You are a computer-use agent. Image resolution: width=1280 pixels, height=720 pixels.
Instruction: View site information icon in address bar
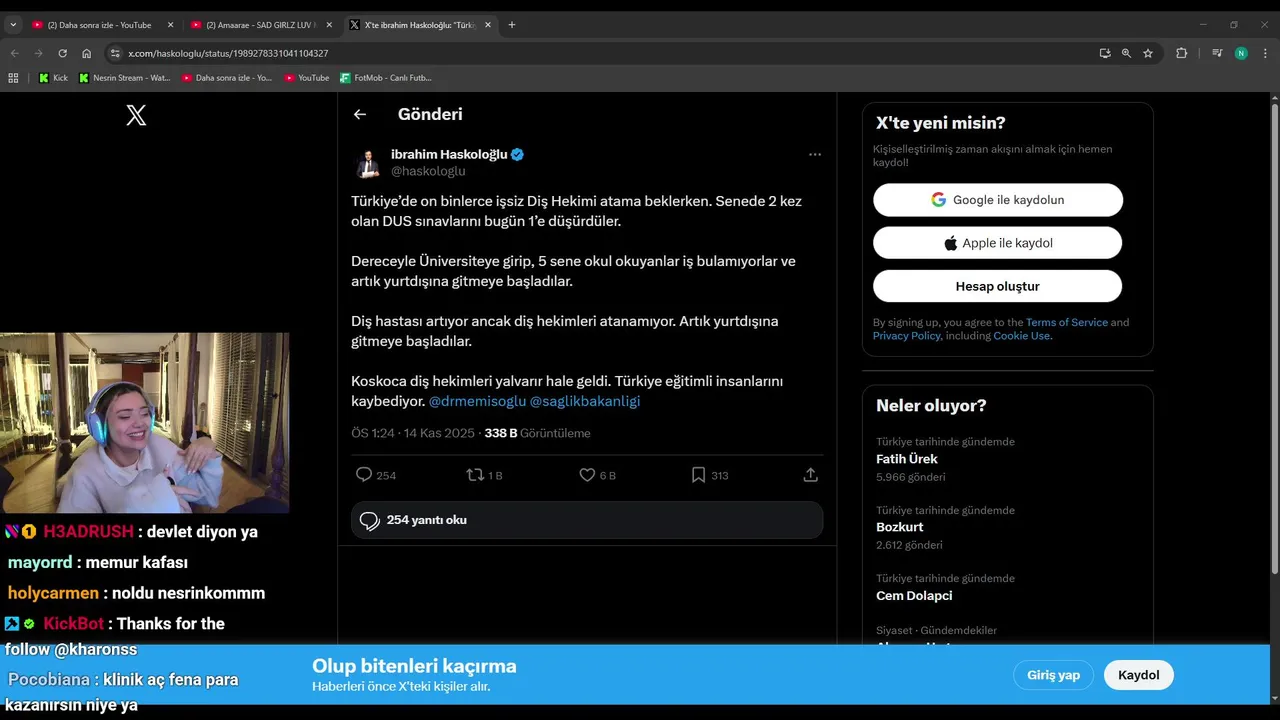(115, 53)
